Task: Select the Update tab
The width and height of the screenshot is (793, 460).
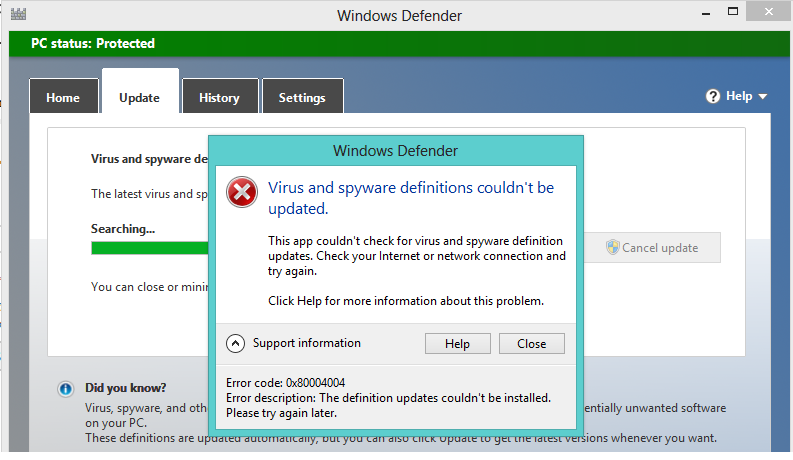Action: [x=140, y=91]
